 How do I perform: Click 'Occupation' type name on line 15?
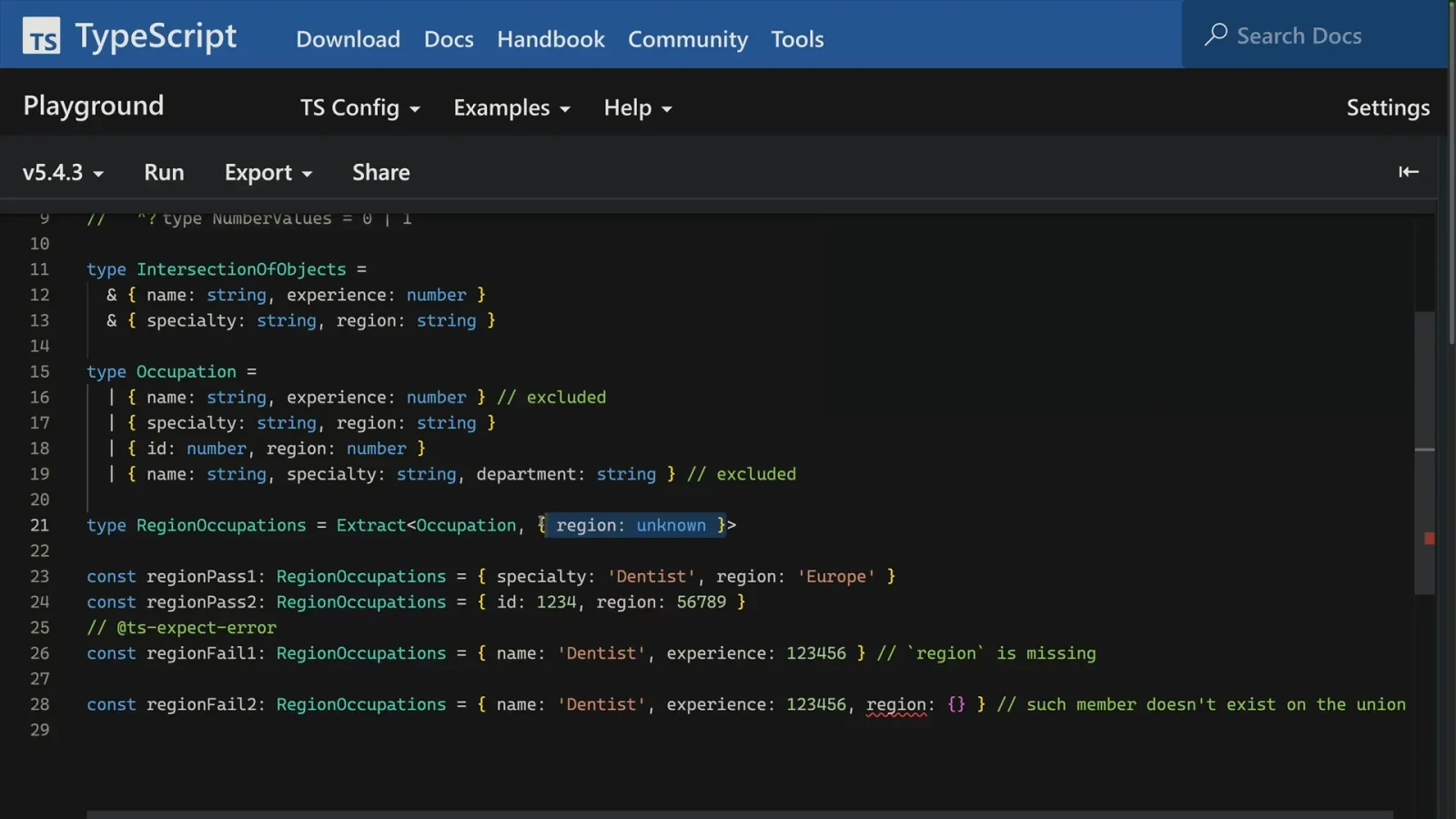tap(187, 371)
